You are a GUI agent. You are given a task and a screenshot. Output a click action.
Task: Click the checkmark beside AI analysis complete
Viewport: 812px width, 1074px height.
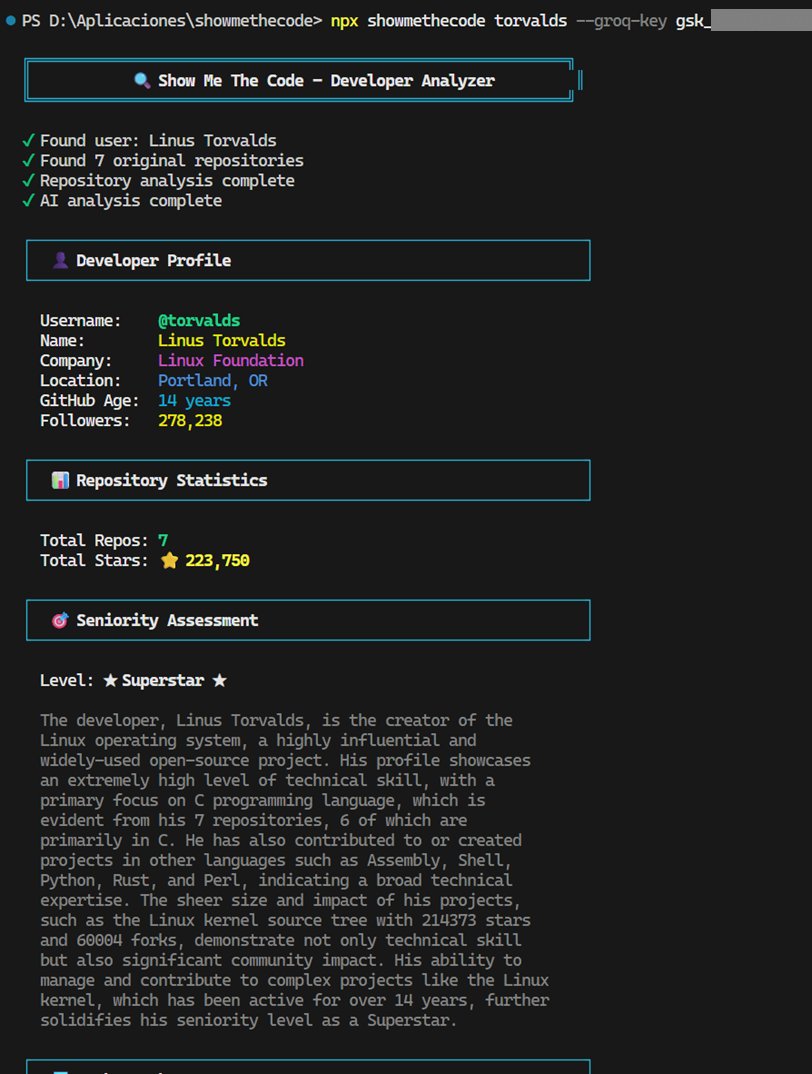click(x=28, y=201)
